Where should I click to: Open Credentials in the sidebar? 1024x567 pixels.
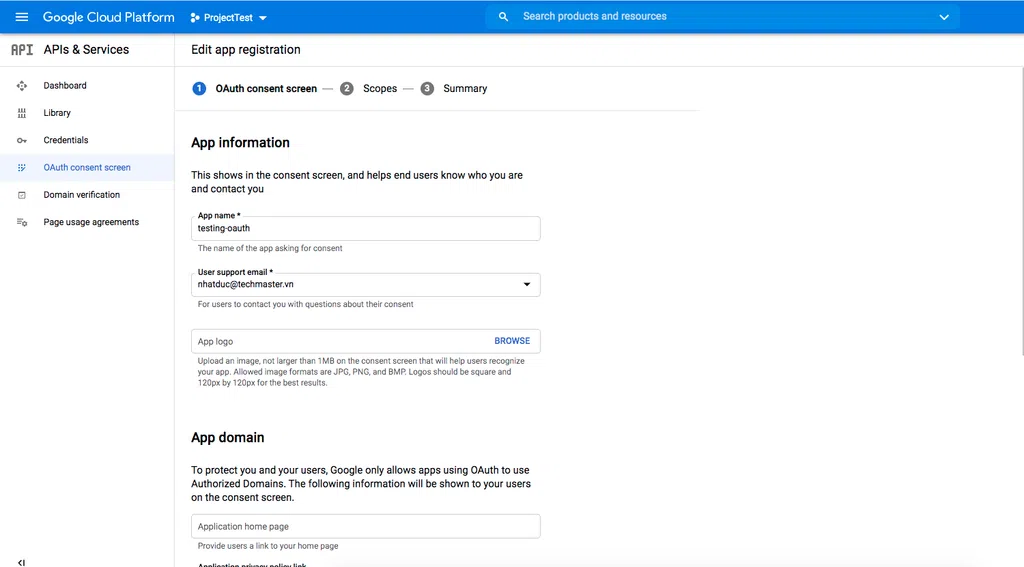(87, 140)
